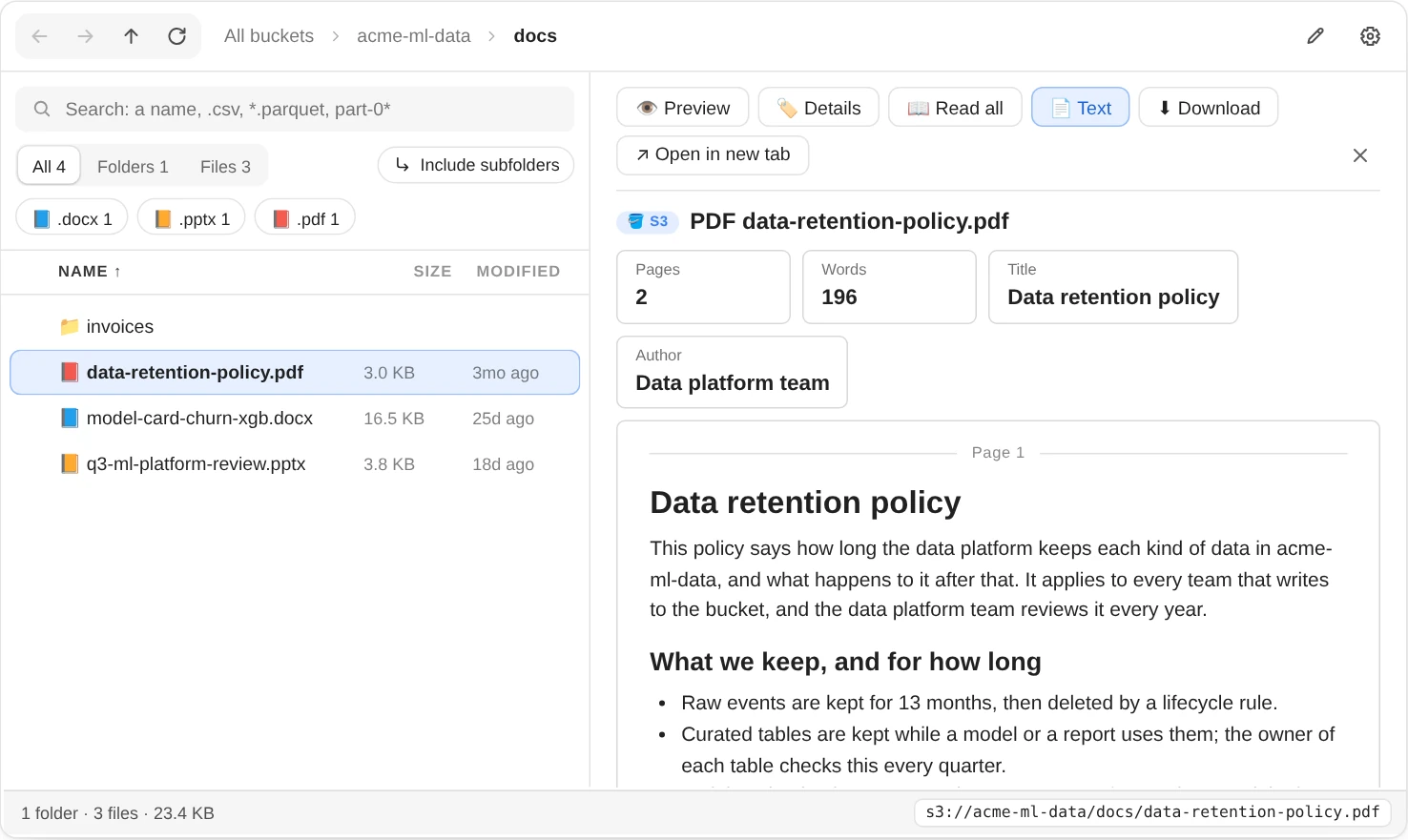This screenshot has width=1408, height=840.
Task: Open the Details view
Action: tap(818, 108)
